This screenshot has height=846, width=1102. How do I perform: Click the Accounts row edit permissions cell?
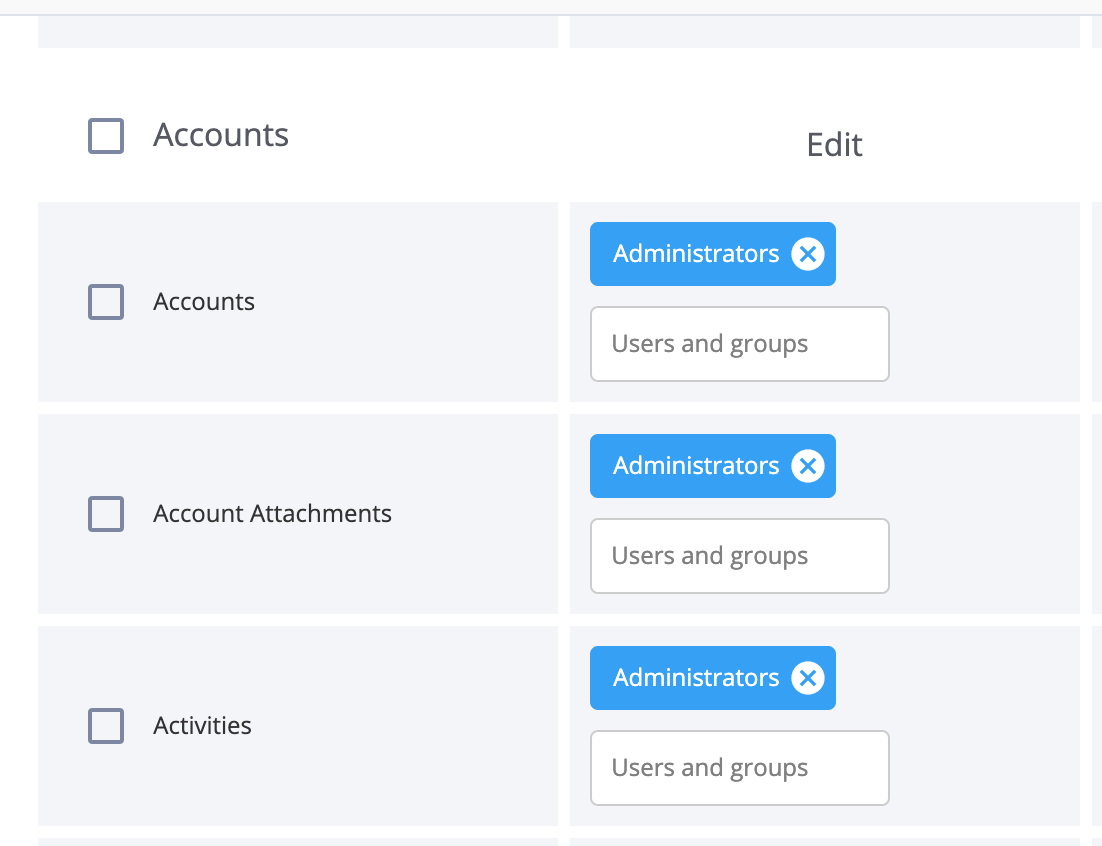click(x=824, y=302)
